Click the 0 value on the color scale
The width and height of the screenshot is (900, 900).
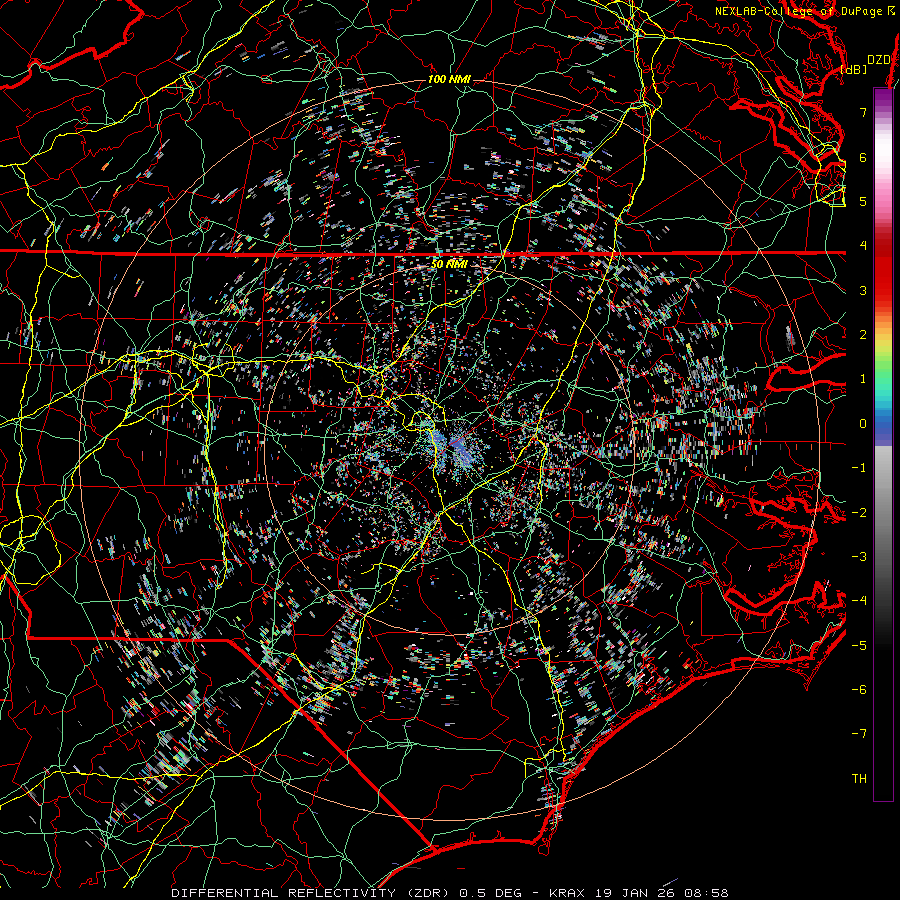[x=863, y=424]
